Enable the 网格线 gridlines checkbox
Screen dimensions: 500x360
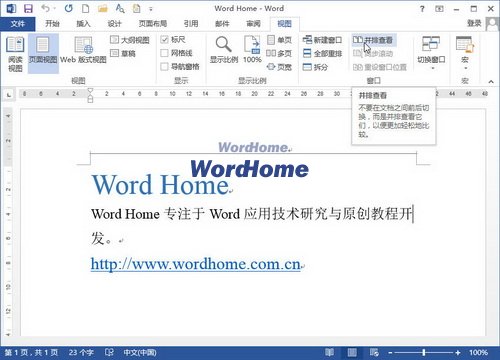coord(164,53)
